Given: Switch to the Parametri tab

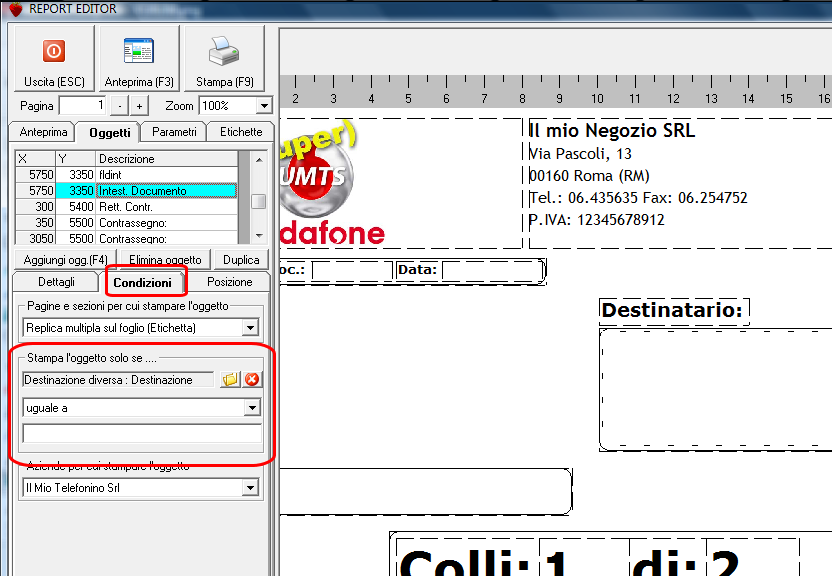Looking at the screenshot, I should (174, 132).
